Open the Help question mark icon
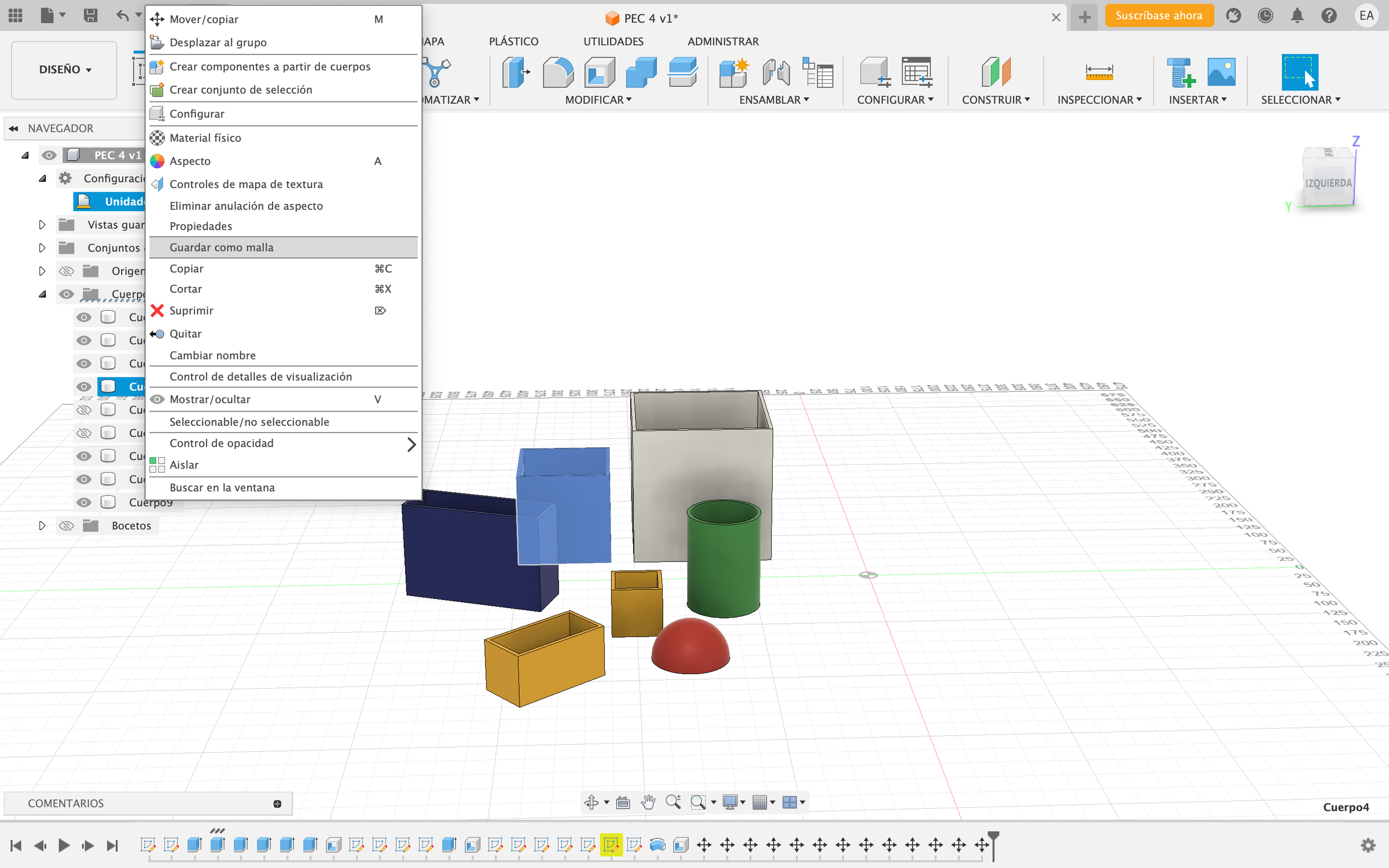 coord(1329,16)
